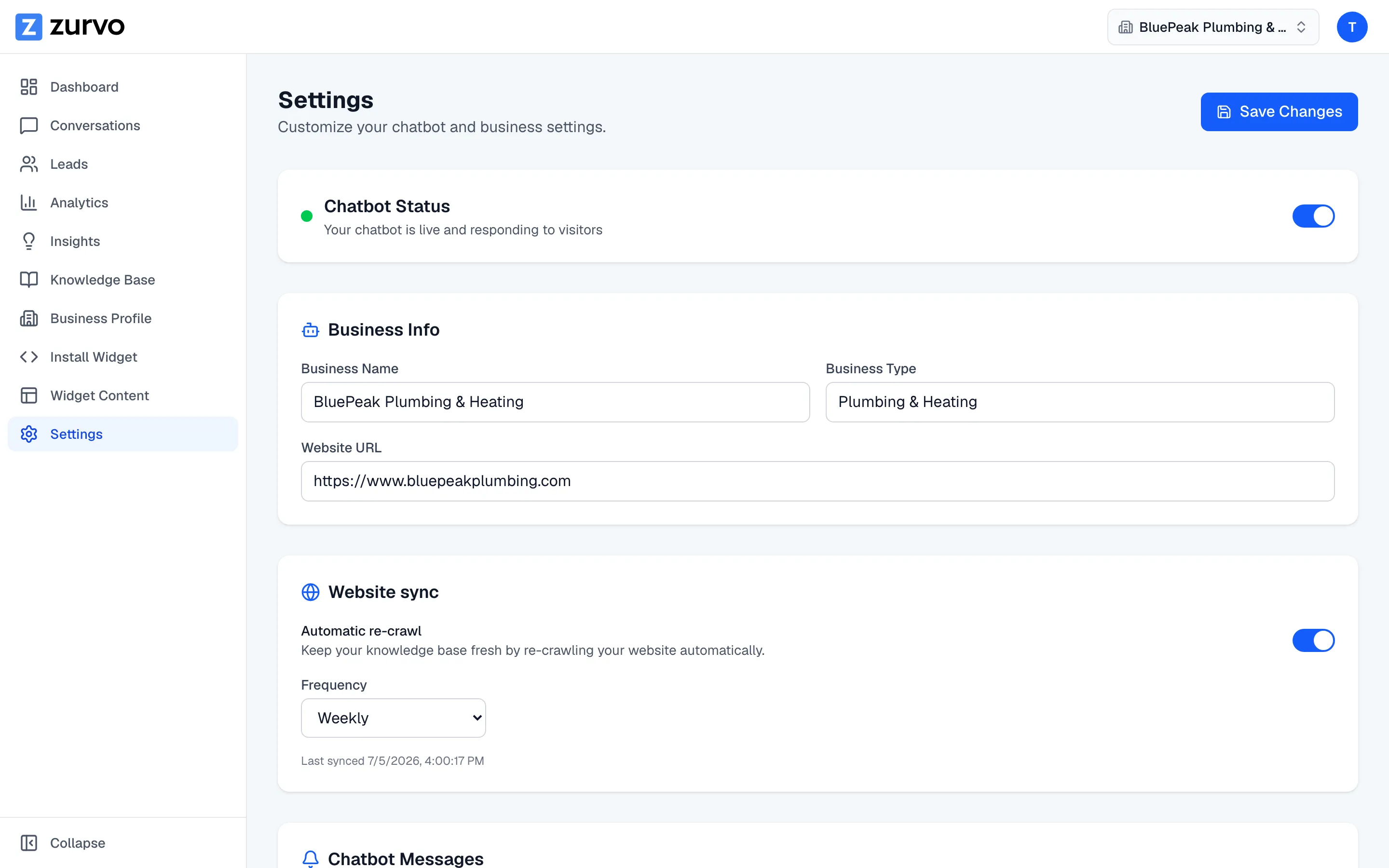Open Install Widget page
The height and width of the screenshot is (868, 1389).
tap(123, 356)
